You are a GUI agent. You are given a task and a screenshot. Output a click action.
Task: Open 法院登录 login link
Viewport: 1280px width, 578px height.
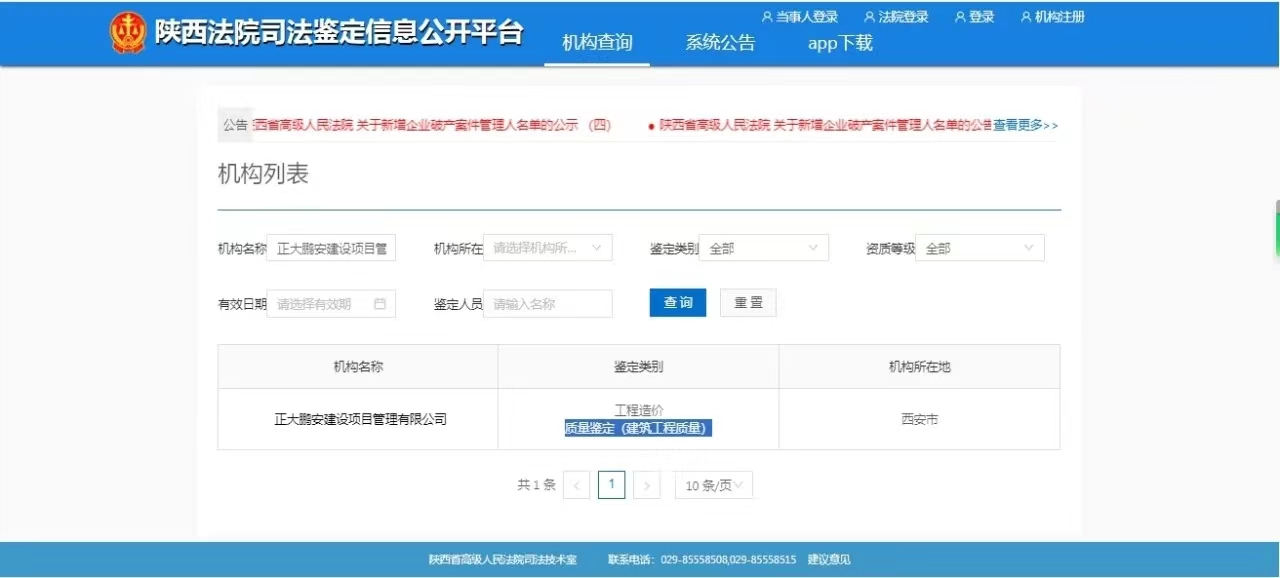pyautogui.click(x=897, y=17)
